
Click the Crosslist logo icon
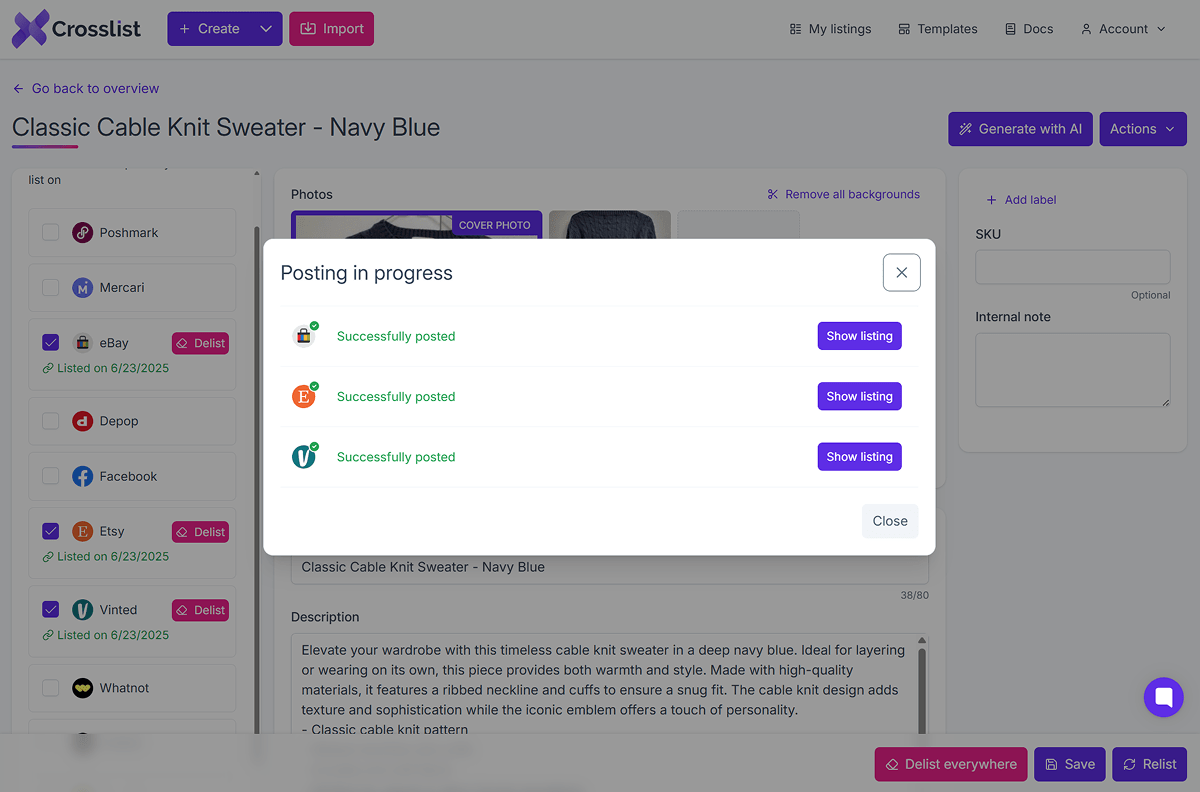tap(30, 29)
